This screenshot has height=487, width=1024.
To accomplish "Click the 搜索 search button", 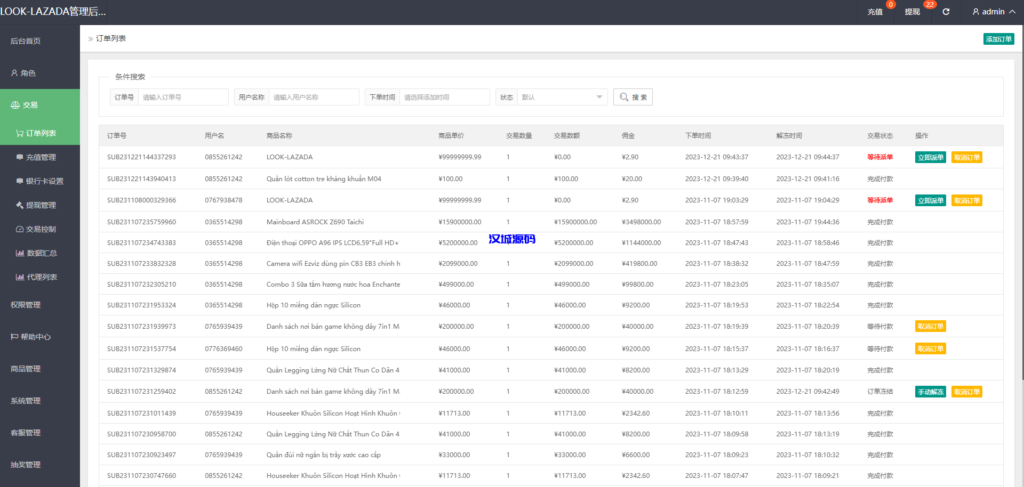I will (x=633, y=97).
